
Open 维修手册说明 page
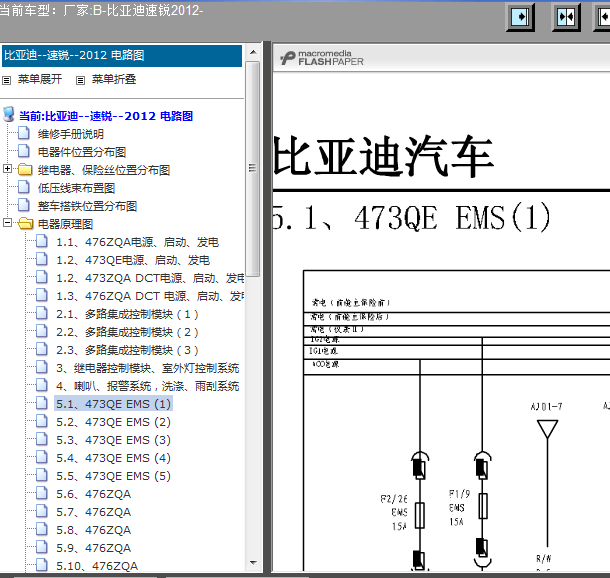tap(71, 134)
